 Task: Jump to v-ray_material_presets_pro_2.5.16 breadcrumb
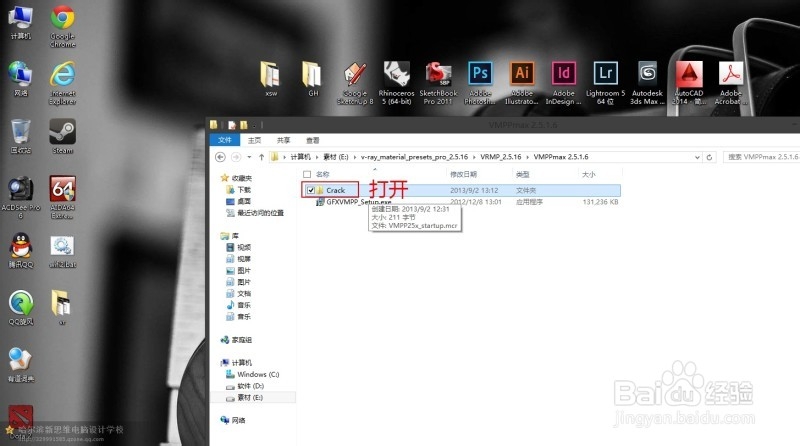[x=414, y=157]
